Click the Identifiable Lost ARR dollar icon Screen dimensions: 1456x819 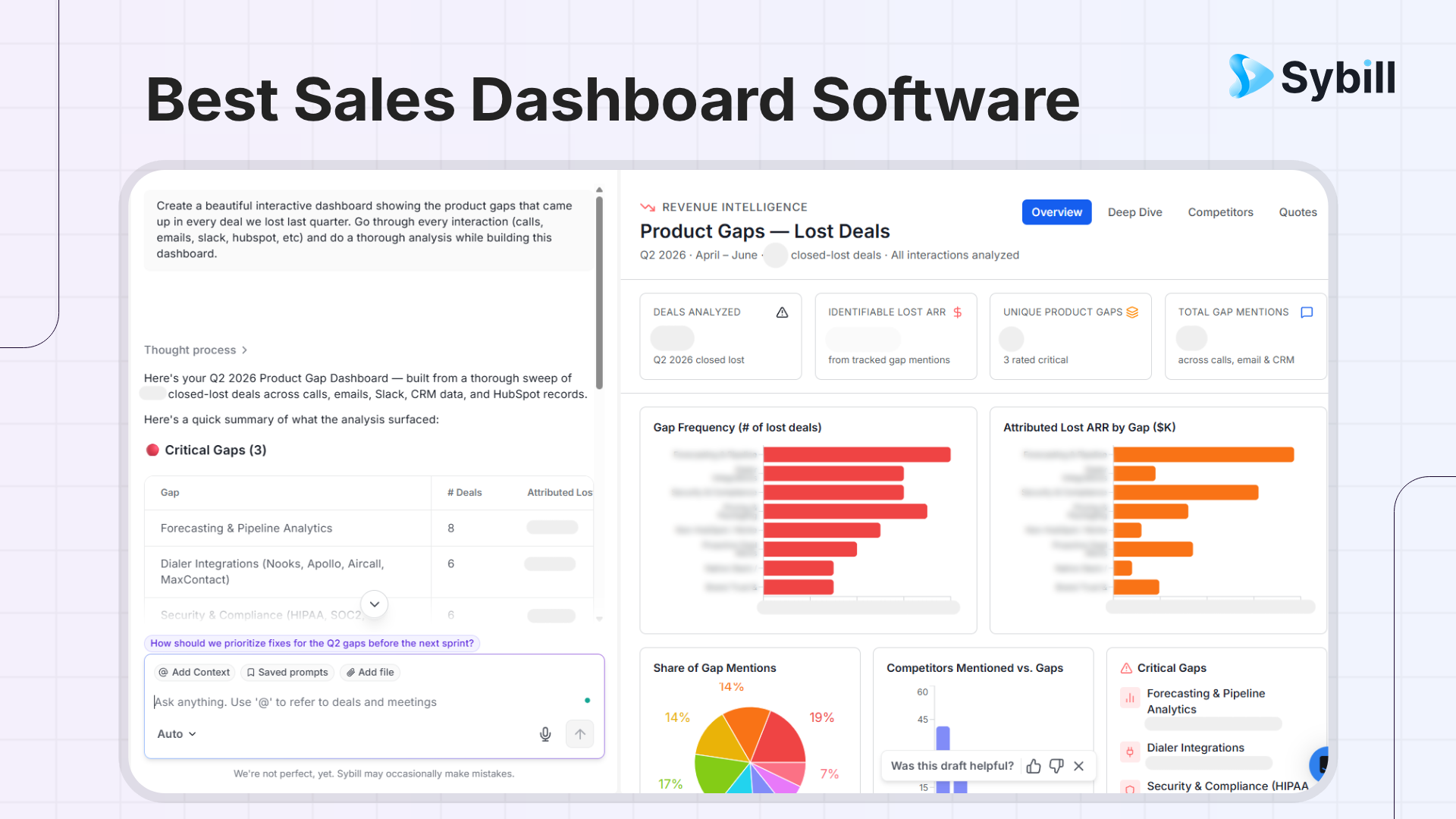[x=958, y=312]
